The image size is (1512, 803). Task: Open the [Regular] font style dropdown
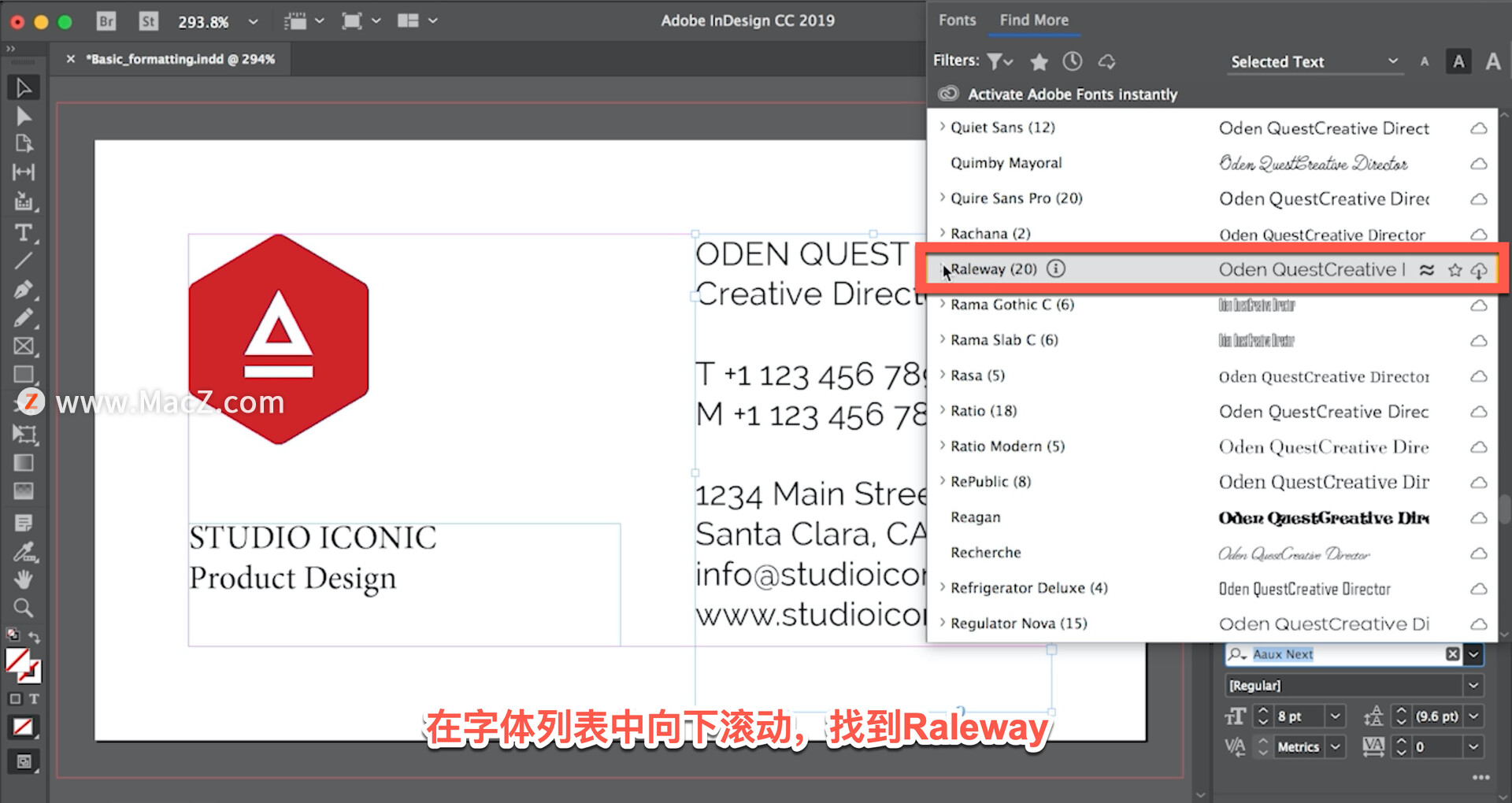1474,685
